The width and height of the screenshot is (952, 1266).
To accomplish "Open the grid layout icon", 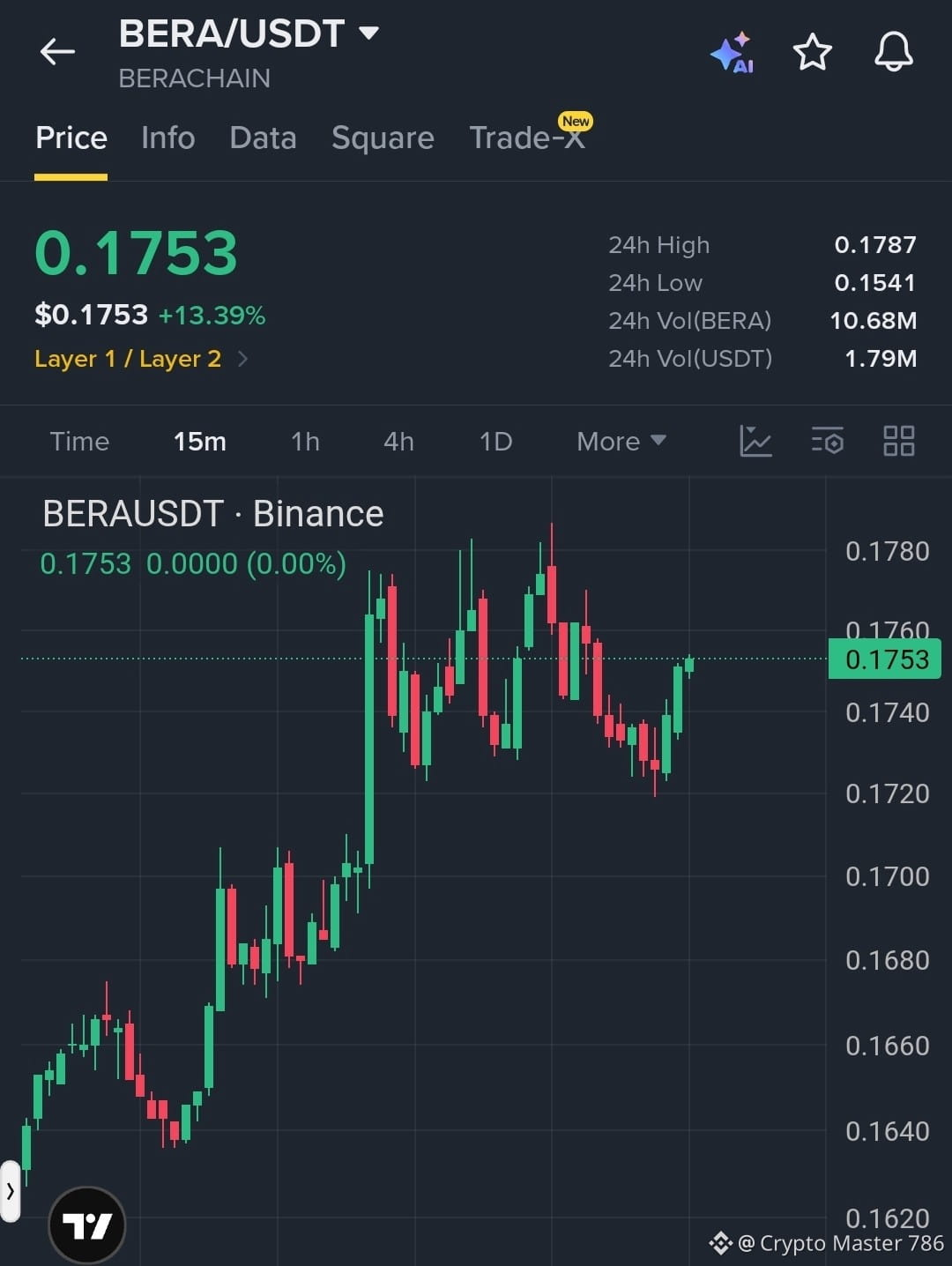I will [x=898, y=441].
